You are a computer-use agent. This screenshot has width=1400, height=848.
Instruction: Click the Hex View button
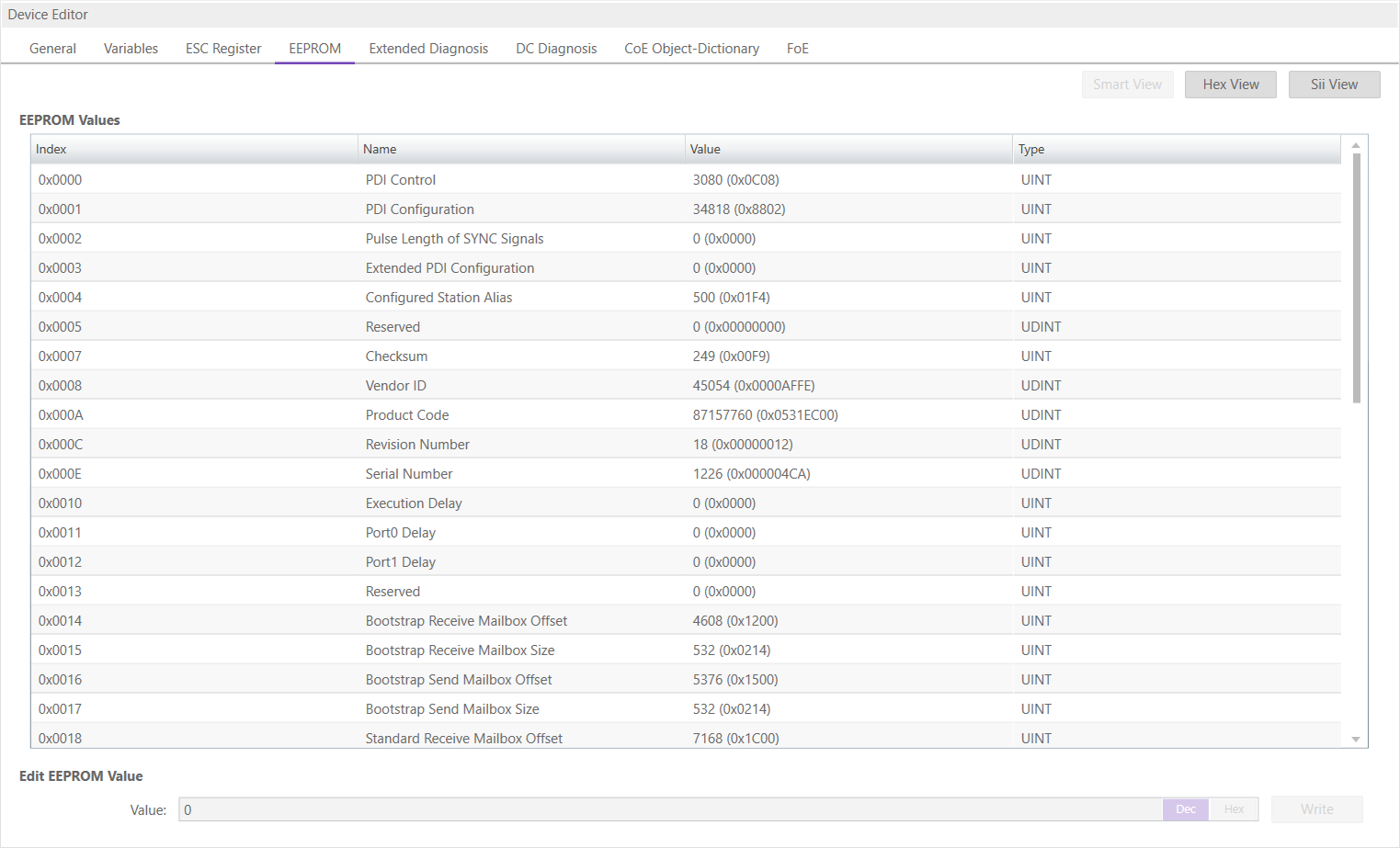pos(1230,85)
